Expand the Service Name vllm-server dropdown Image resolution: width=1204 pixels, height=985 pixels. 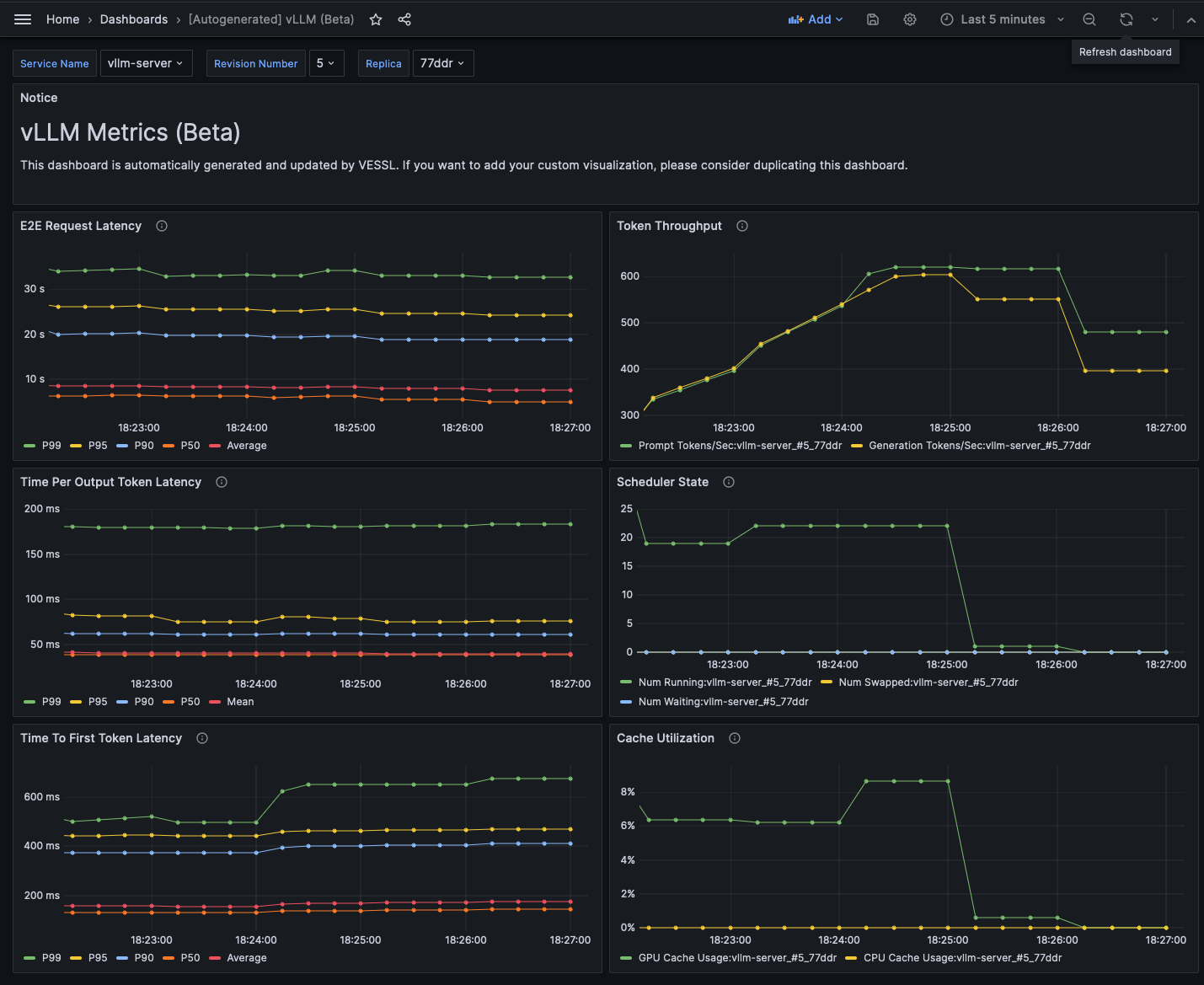tap(146, 63)
